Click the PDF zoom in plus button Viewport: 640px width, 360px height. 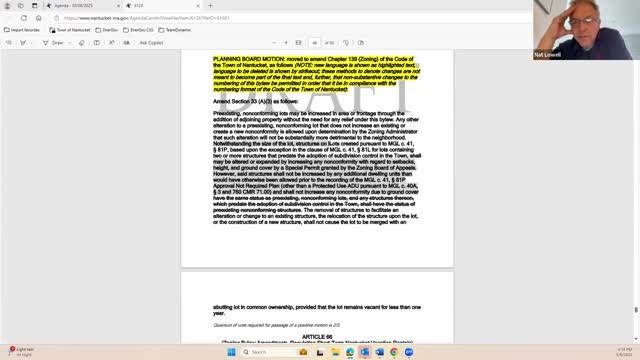tap(286, 43)
